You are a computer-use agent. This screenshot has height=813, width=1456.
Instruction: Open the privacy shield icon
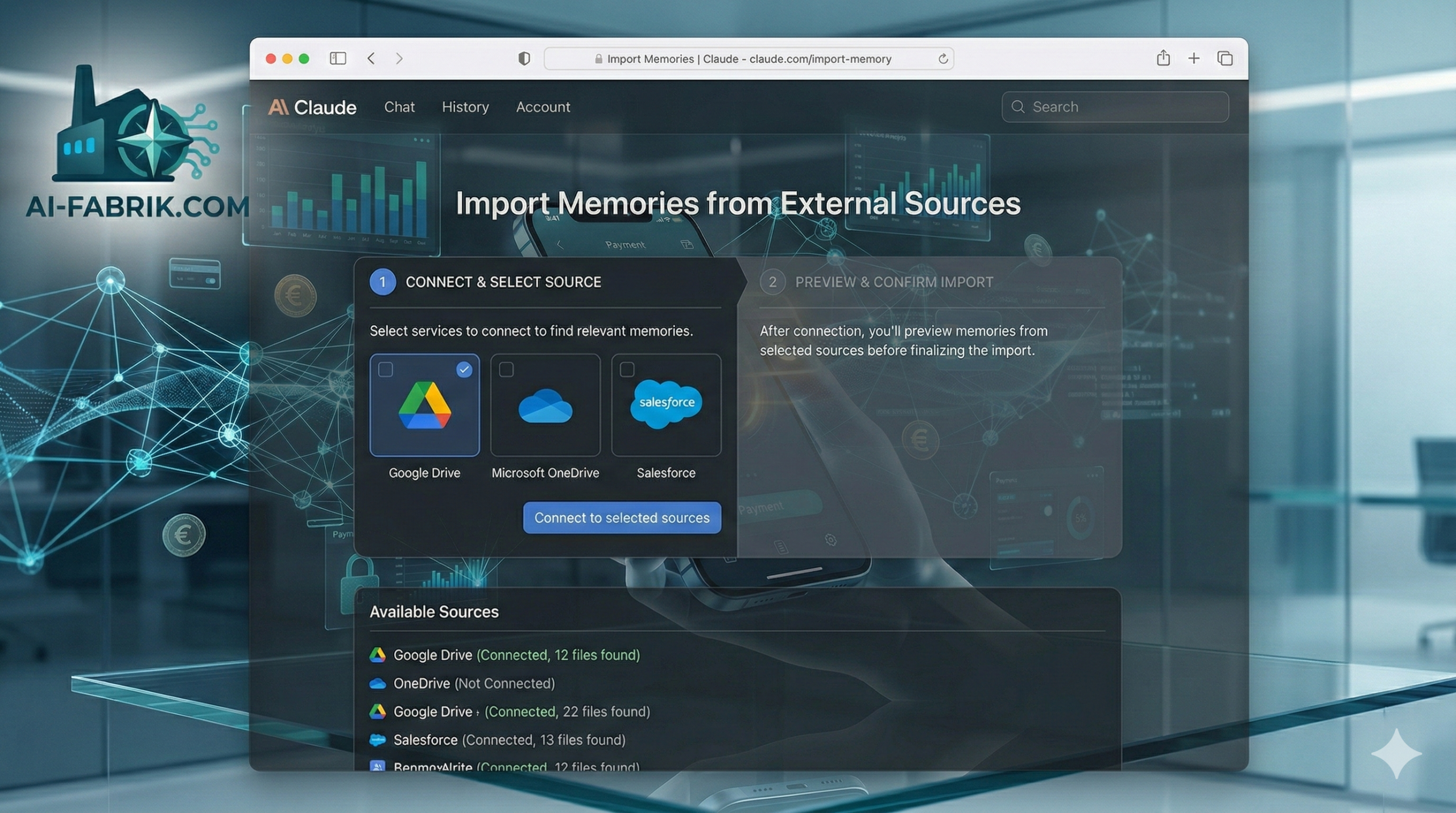[524, 58]
